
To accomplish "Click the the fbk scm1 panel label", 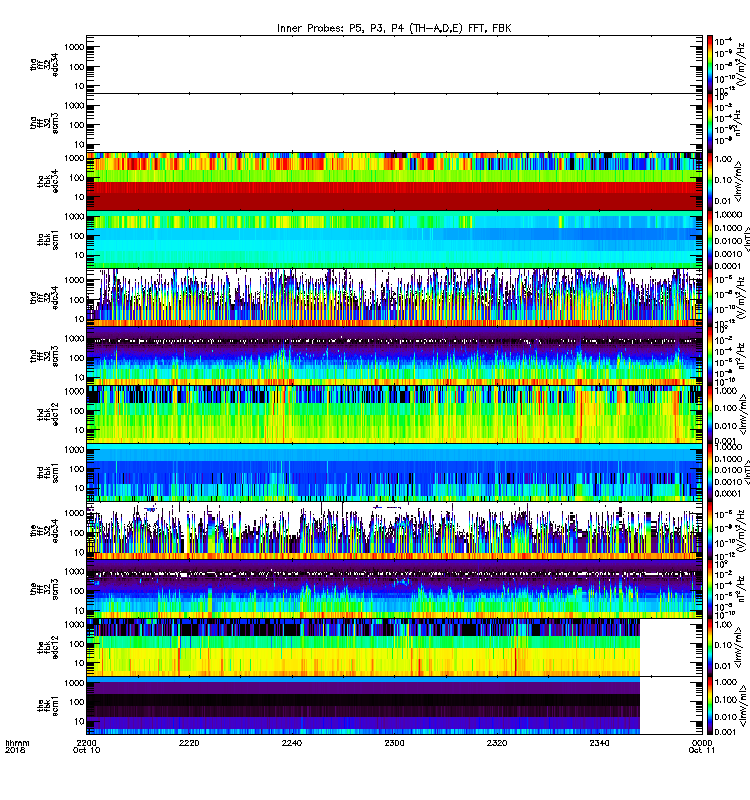I will pyautogui.click(x=48, y=706).
